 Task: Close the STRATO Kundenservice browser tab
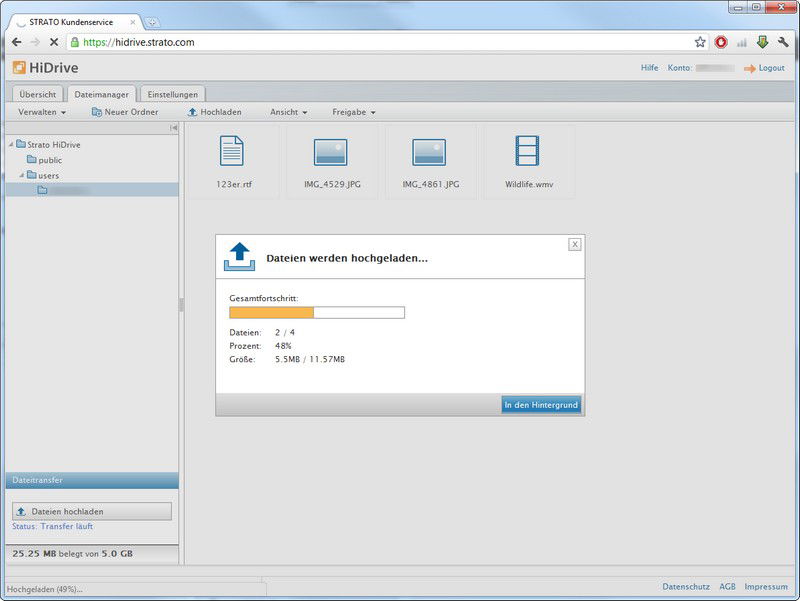point(133,22)
